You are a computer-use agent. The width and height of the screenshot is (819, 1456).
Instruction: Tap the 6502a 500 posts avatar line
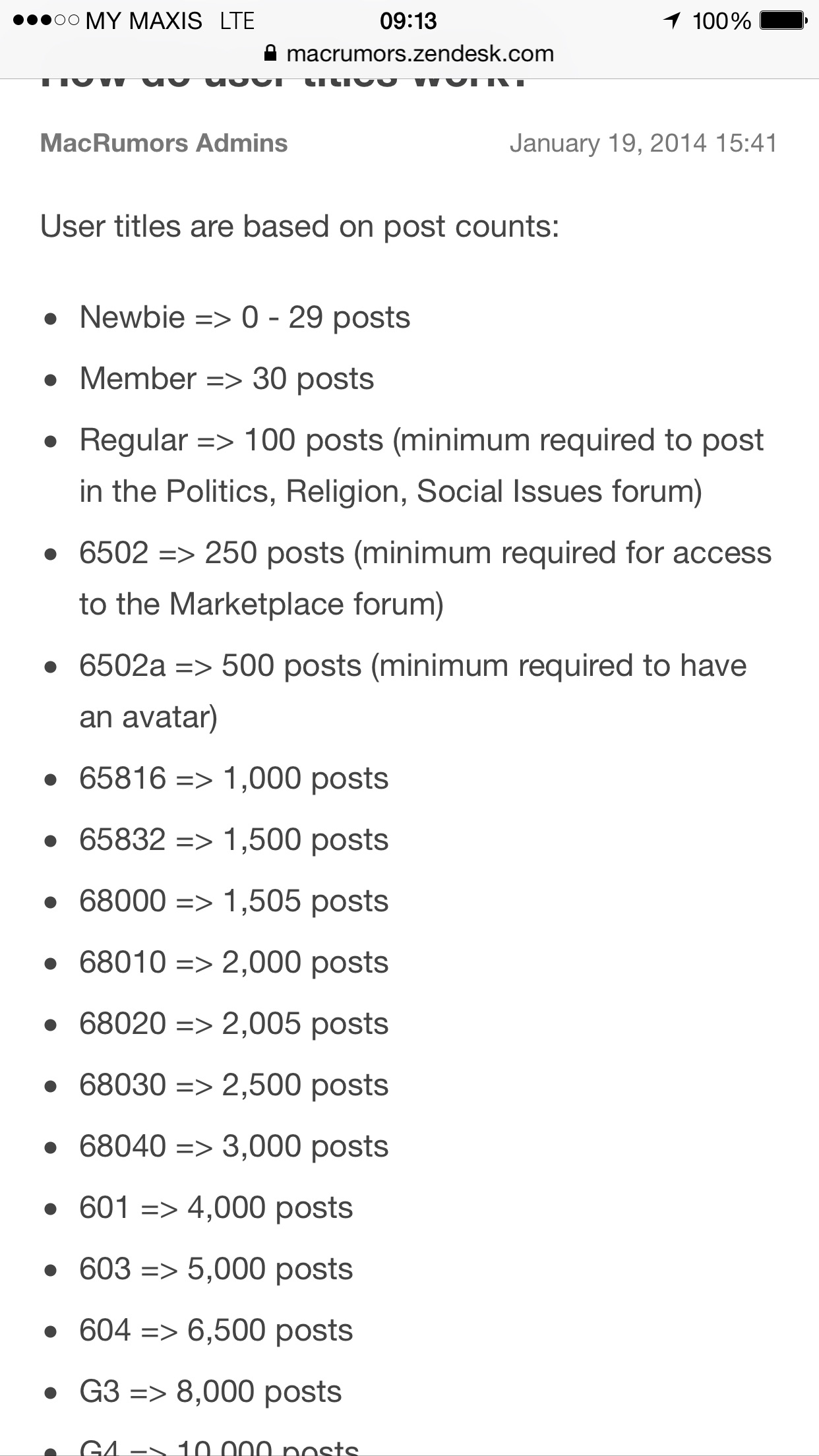[x=412, y=666]
